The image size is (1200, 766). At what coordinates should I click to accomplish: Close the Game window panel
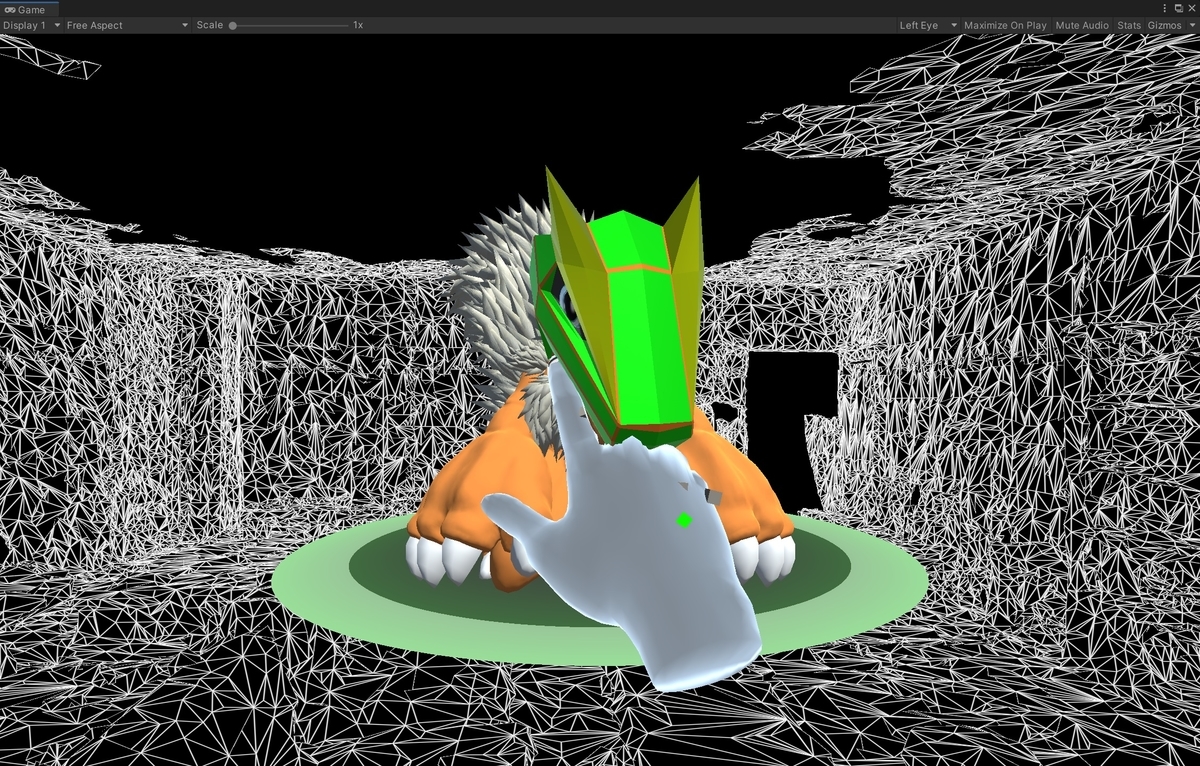(x=1190, y=8)
